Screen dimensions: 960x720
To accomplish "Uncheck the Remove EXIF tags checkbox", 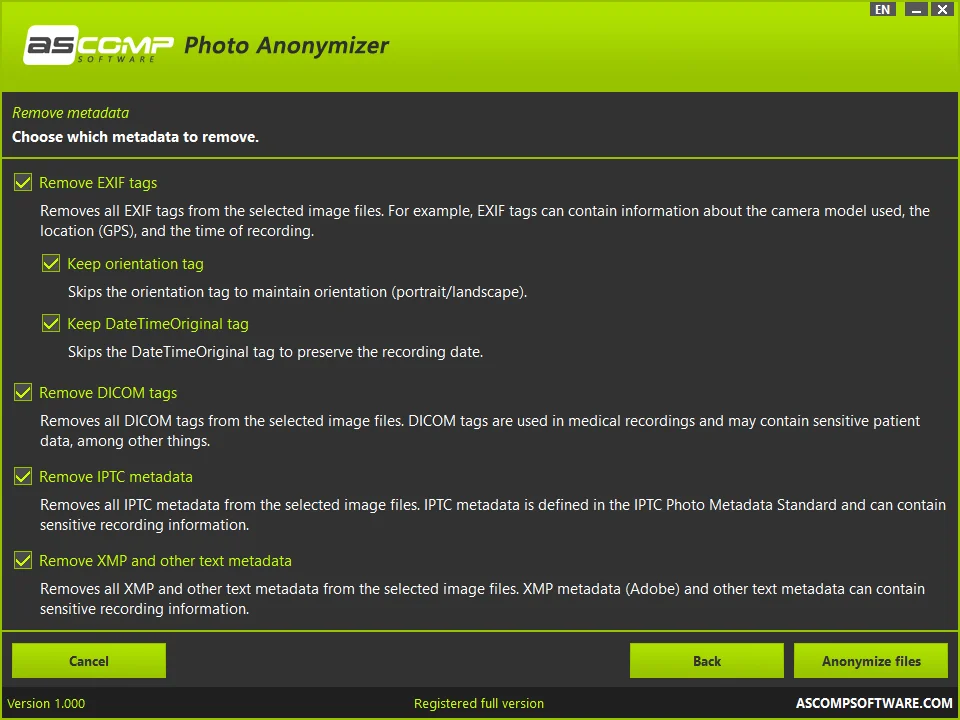I will (23, 182).
